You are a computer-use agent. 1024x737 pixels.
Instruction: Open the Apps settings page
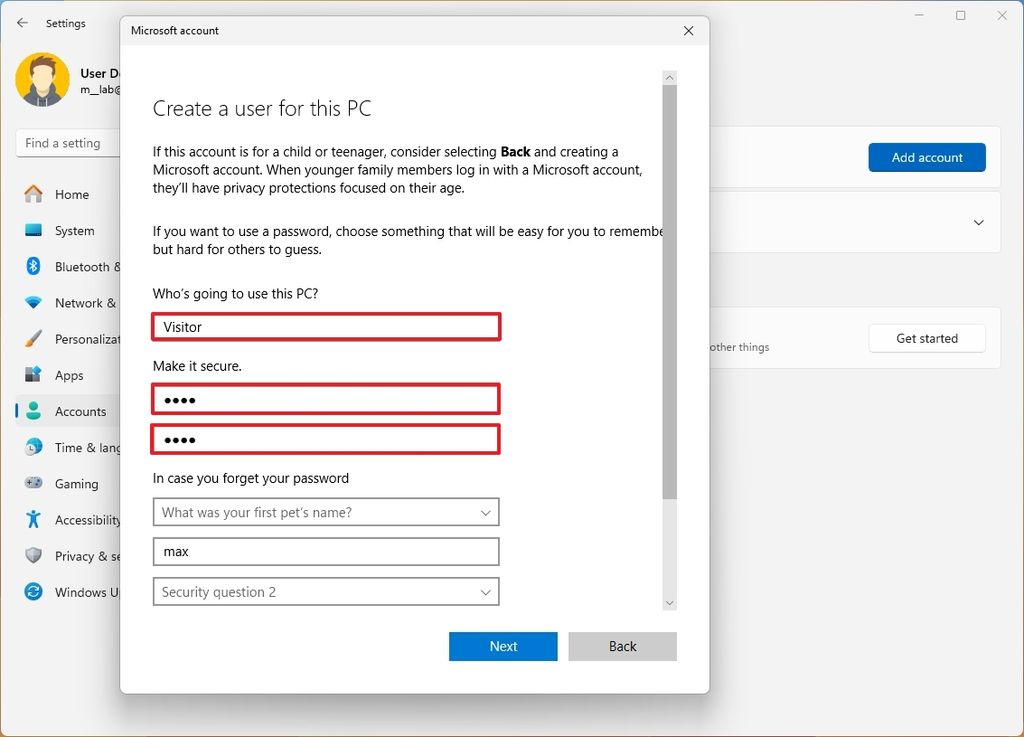(x=68, y=375)
